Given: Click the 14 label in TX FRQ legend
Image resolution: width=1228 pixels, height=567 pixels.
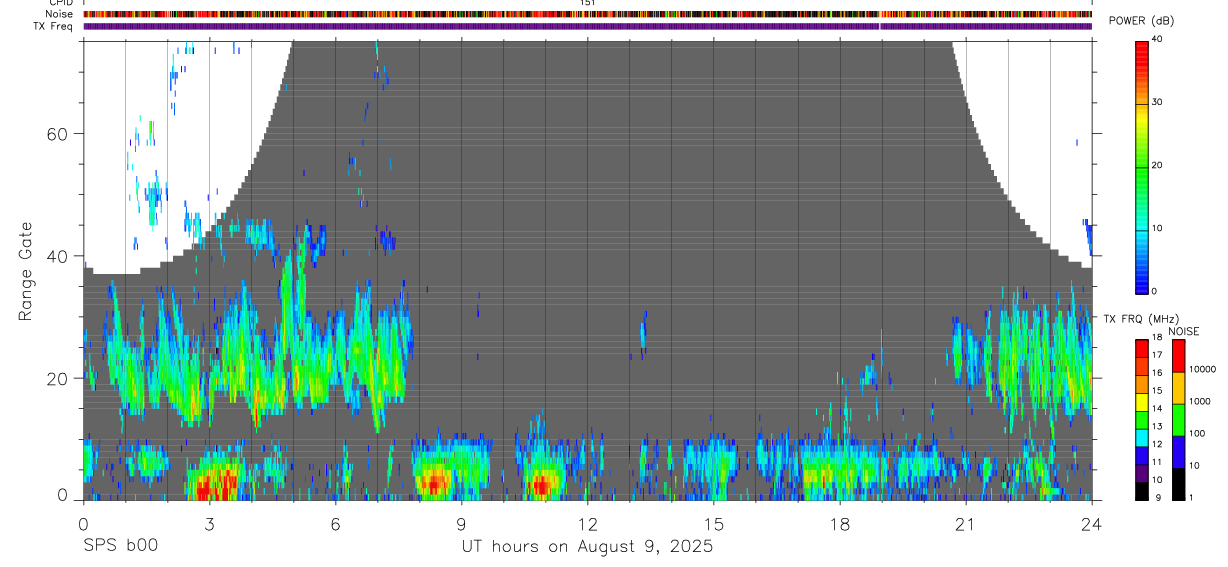Looking at the screenshot, I should [1157, 408].
